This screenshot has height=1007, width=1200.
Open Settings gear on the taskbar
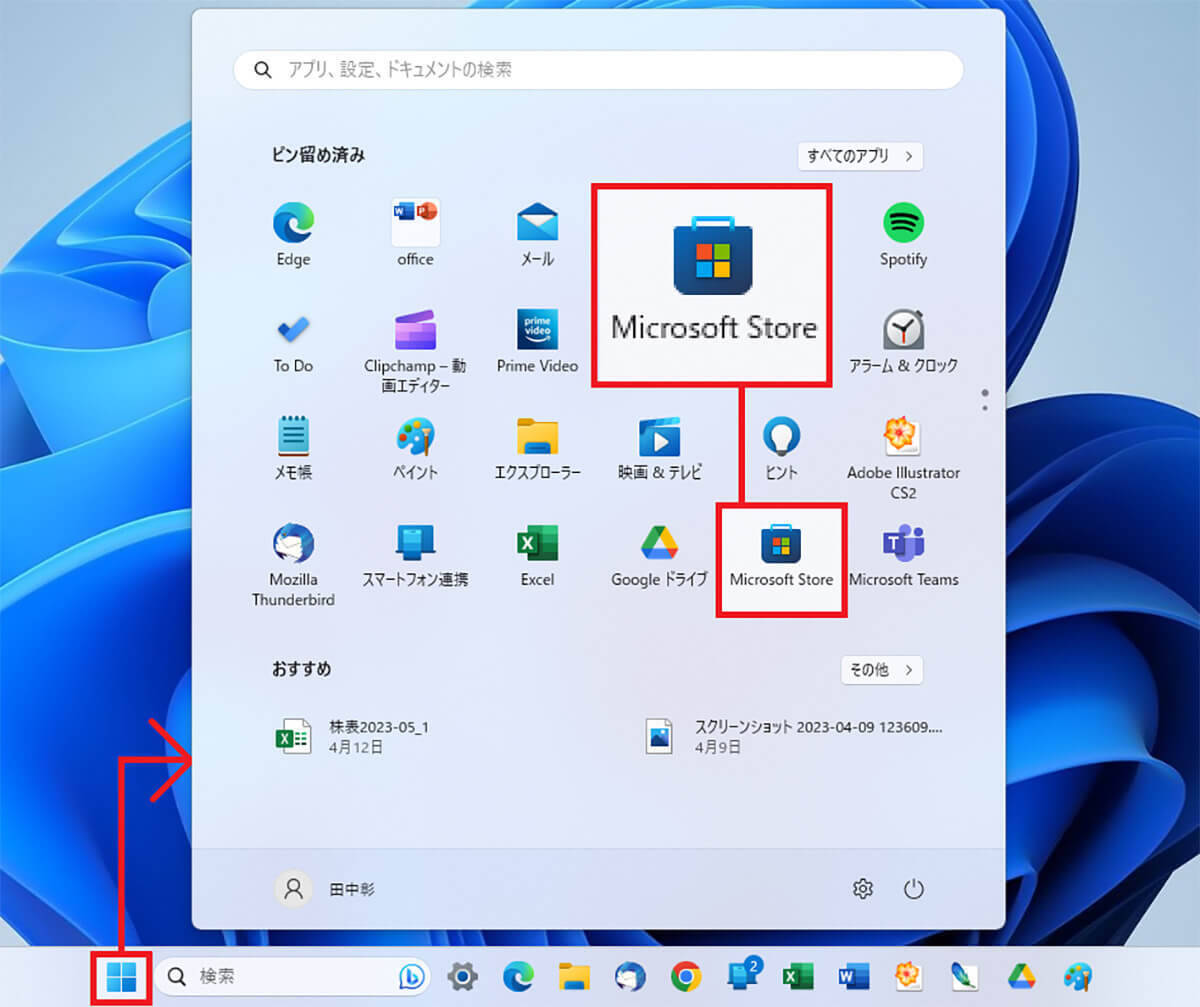click(461, 976)
